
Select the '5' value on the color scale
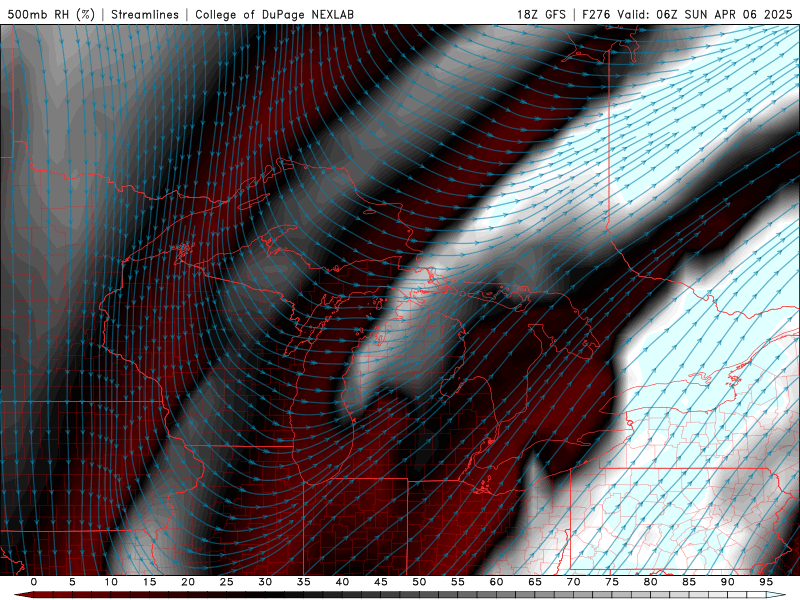pyautogui.click(x=72, y=582)
